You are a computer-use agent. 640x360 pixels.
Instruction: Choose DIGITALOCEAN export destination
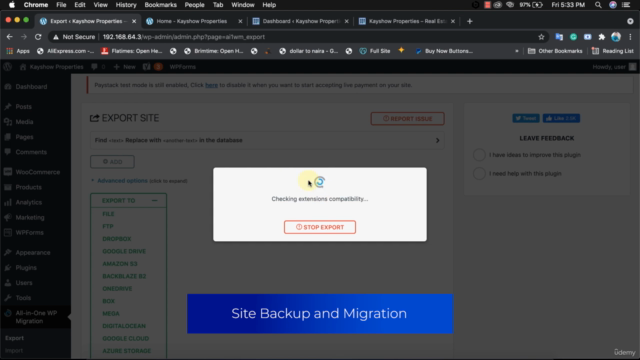click(124, 326)
